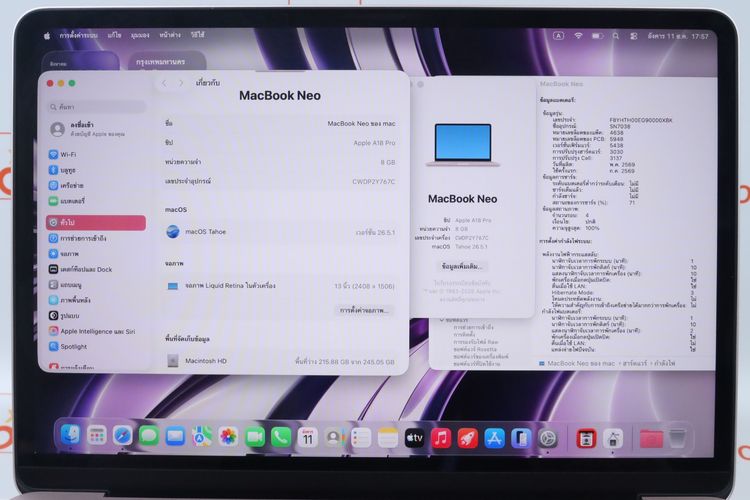This screenshot has width=750, height=500.
Task: Click the input source A icon in menu bar
Action: 558,36
